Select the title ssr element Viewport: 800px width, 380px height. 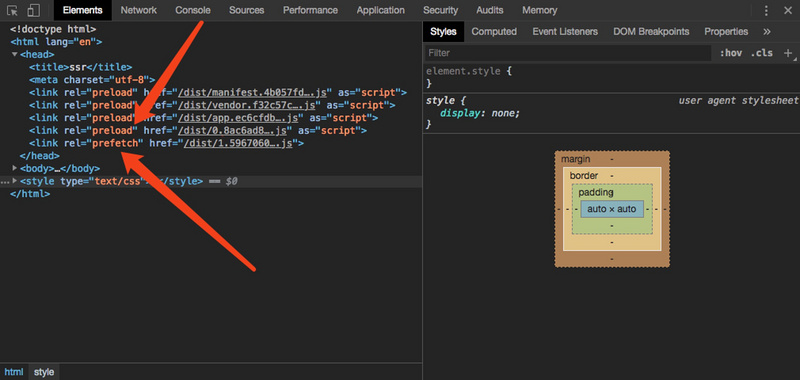pos(80,67)
